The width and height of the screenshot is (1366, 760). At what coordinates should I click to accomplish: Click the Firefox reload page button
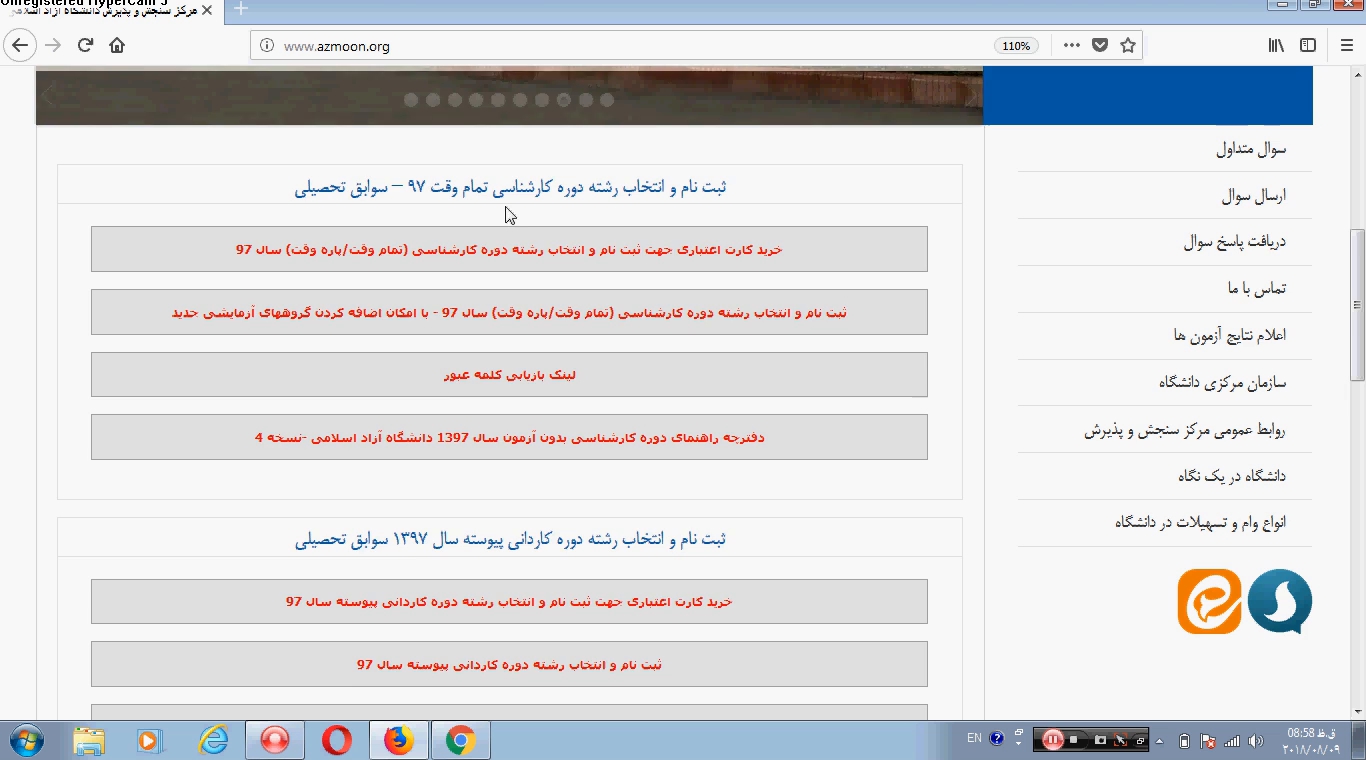tap(85, 45)
